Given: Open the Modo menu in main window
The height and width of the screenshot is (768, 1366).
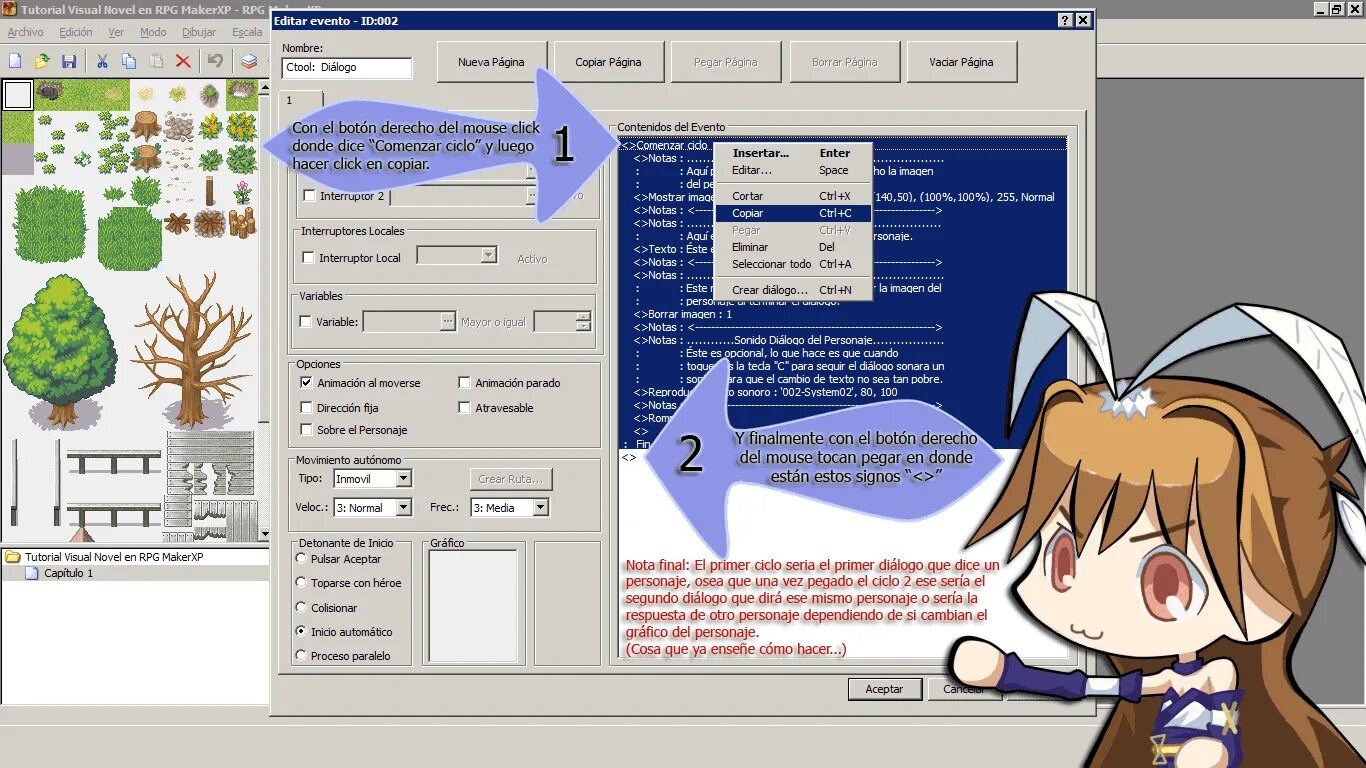Looking at the screenshot, I should click(153, 33).
